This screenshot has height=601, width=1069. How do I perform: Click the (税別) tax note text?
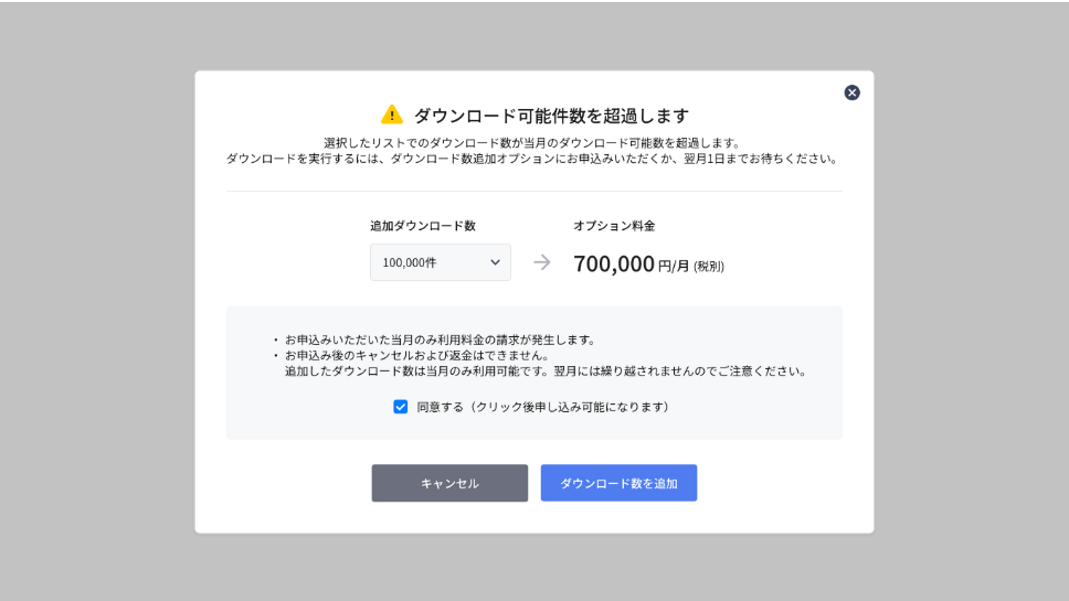click(x=709, y=266)
